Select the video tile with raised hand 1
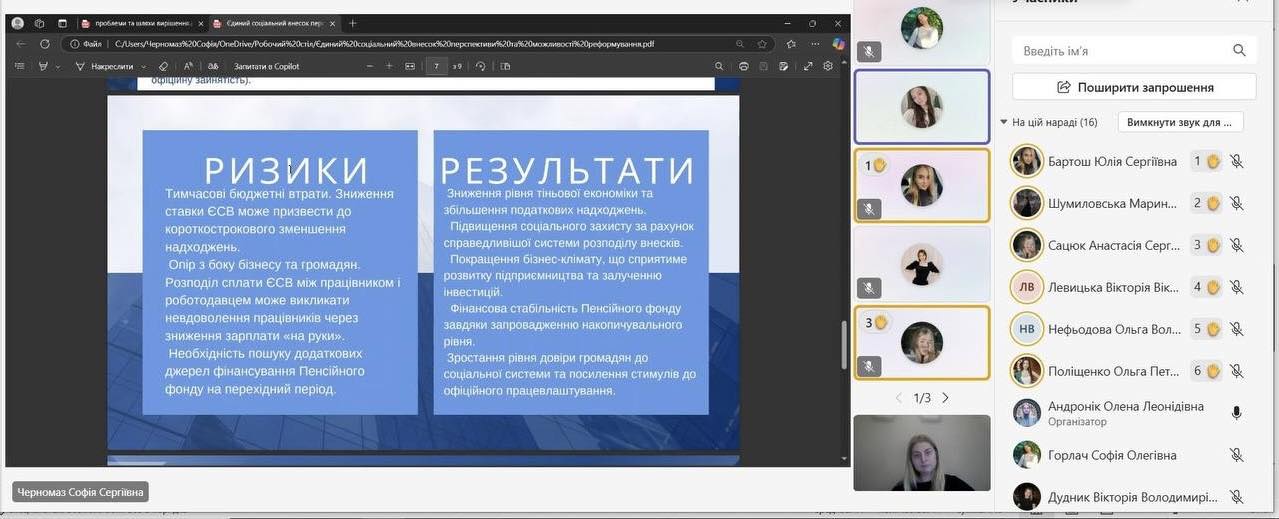This screenshot has width=1279, height=519. click(922, 185)
